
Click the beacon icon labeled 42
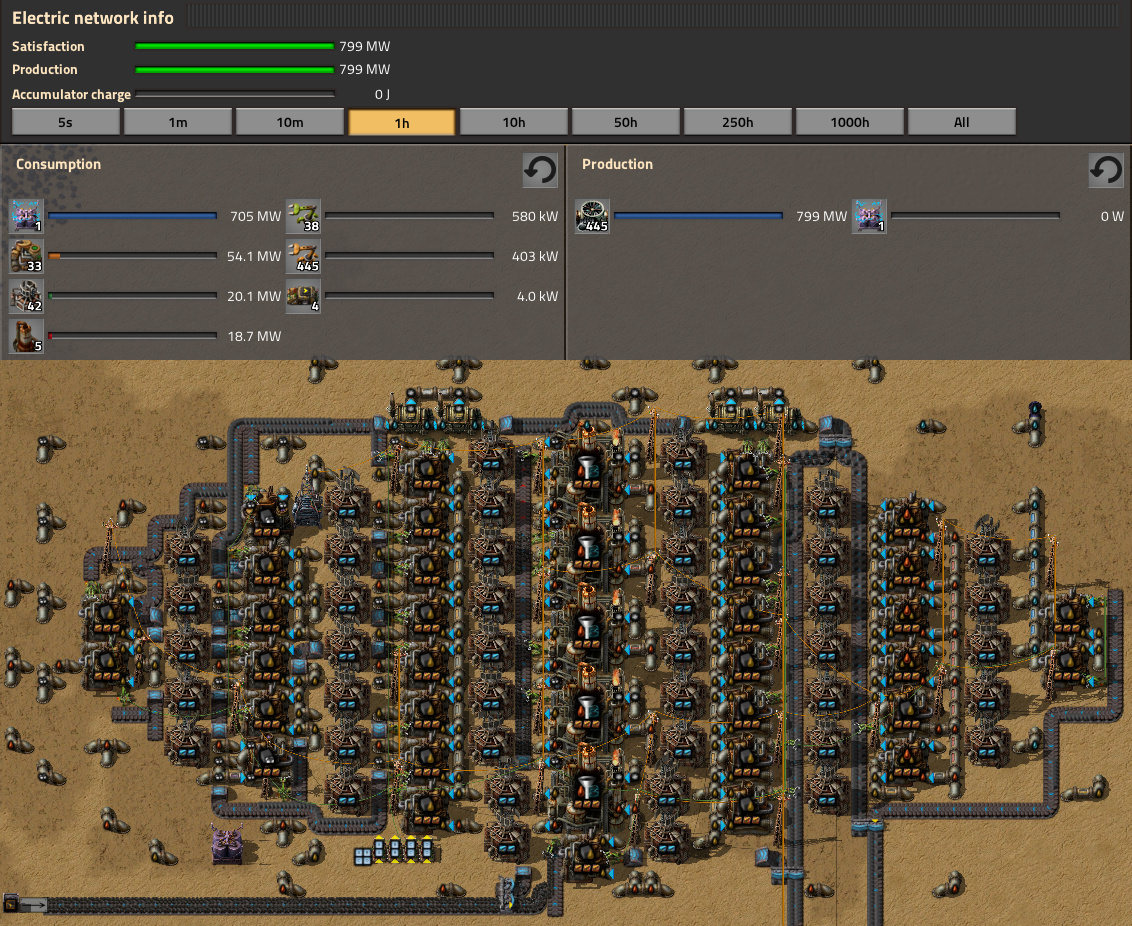click(x=26, y=296)
